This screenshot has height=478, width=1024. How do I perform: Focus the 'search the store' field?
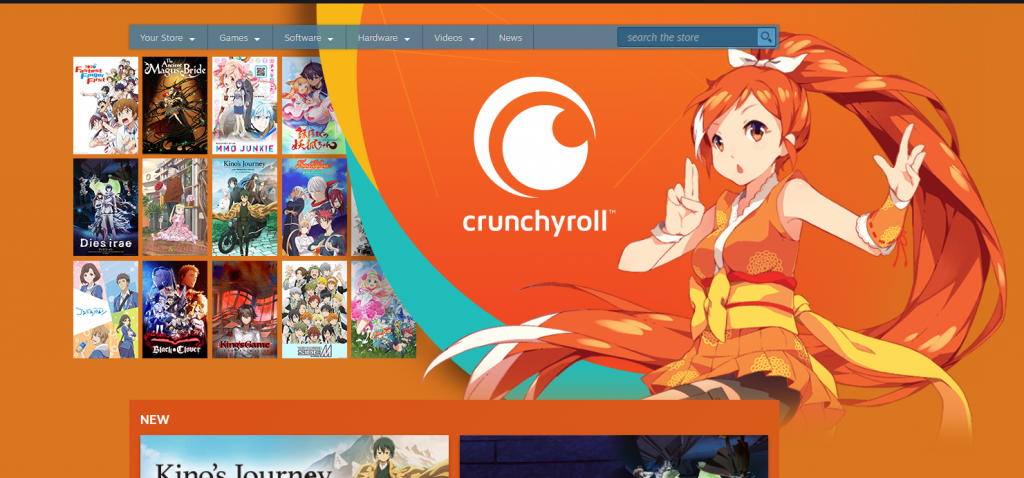688,37
